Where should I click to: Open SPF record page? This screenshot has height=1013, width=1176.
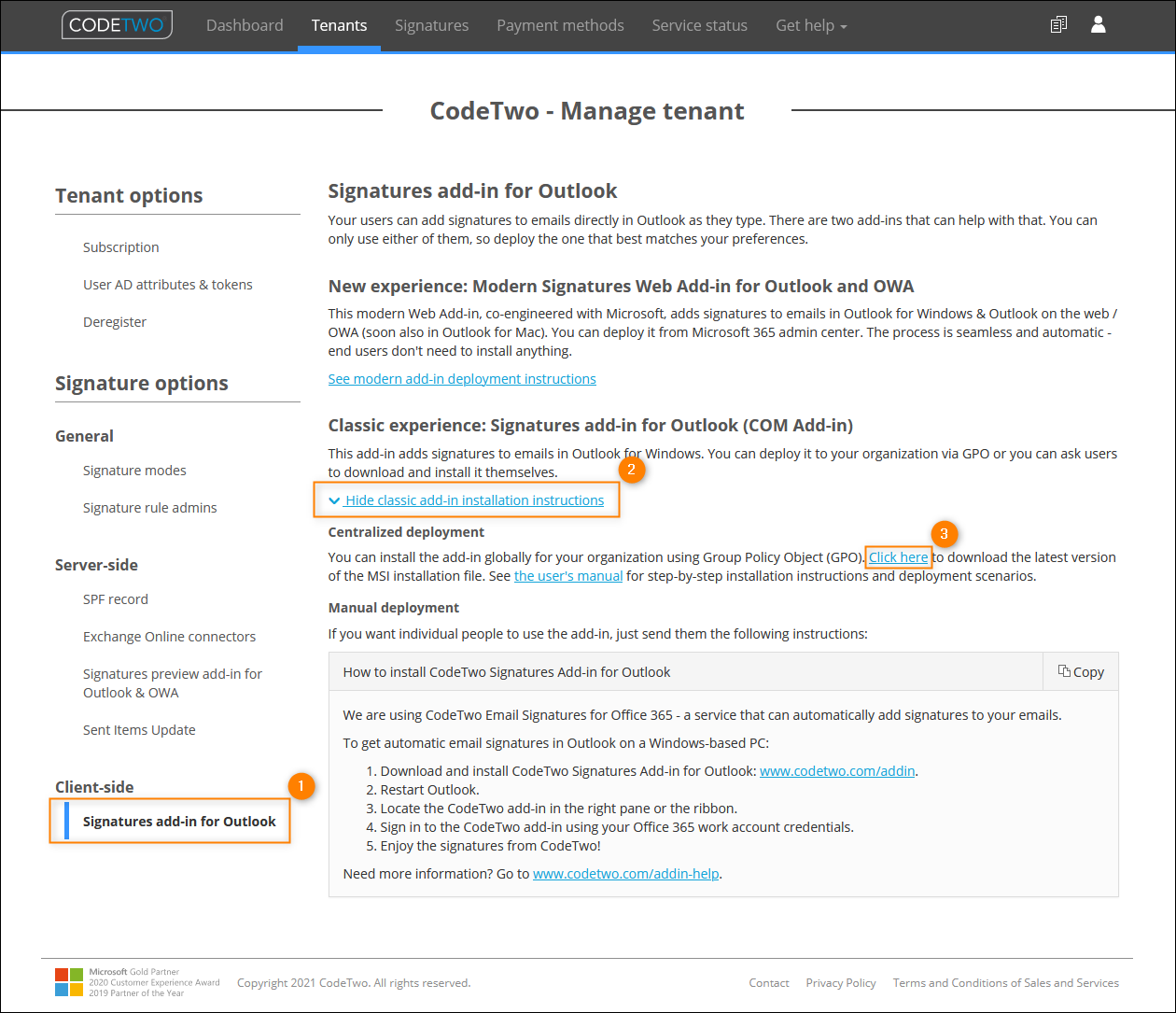[x=116, y=599]
